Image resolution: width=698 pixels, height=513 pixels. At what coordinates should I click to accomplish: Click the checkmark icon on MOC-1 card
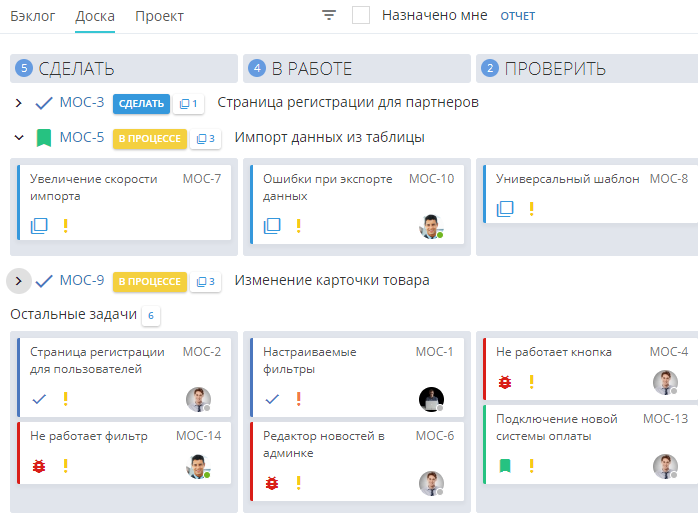pyautogui.click(x=272, y=399)
